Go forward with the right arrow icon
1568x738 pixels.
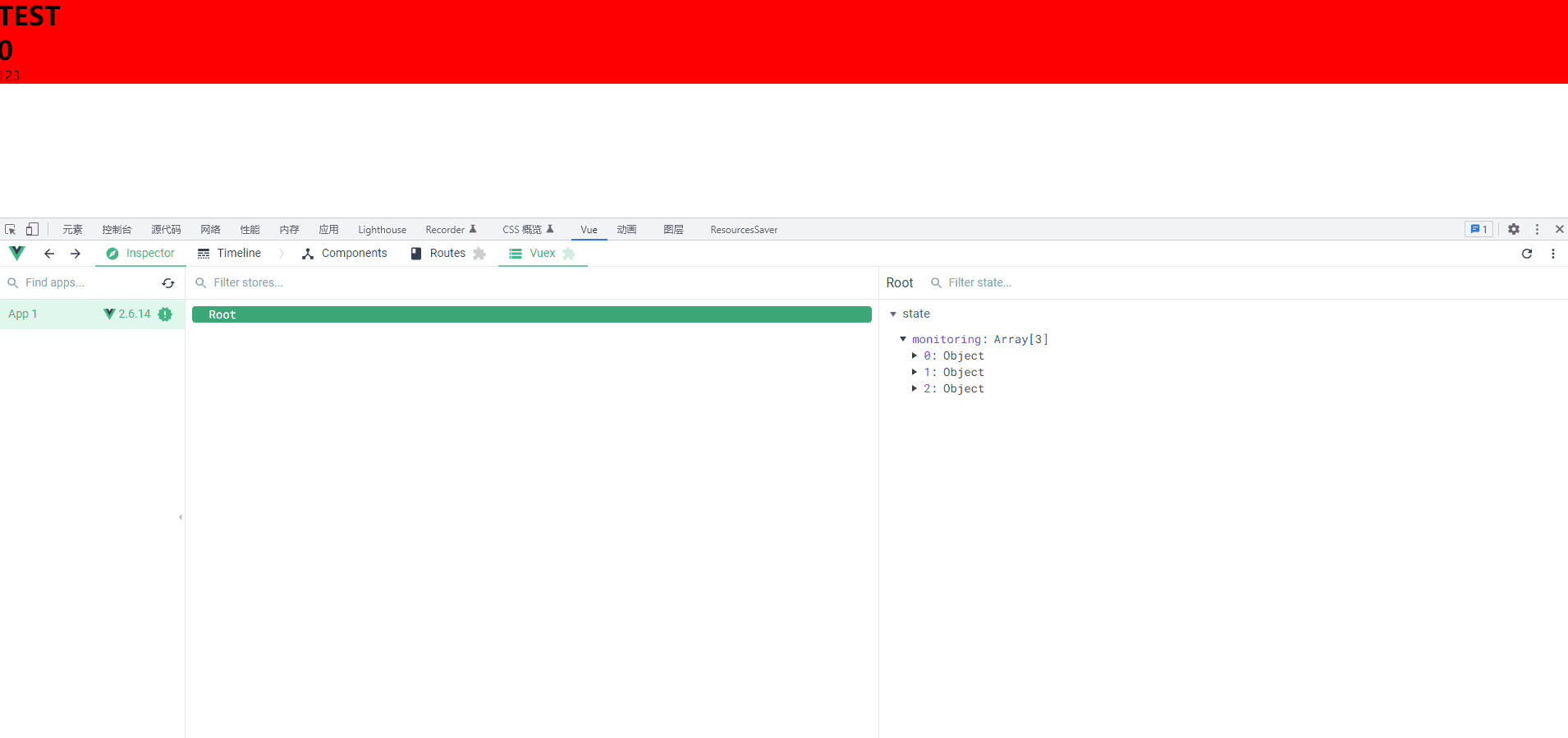(x=76, y=254)
